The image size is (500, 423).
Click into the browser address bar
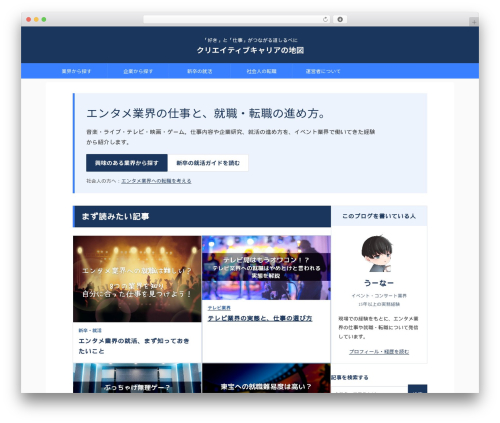(236, 19)
